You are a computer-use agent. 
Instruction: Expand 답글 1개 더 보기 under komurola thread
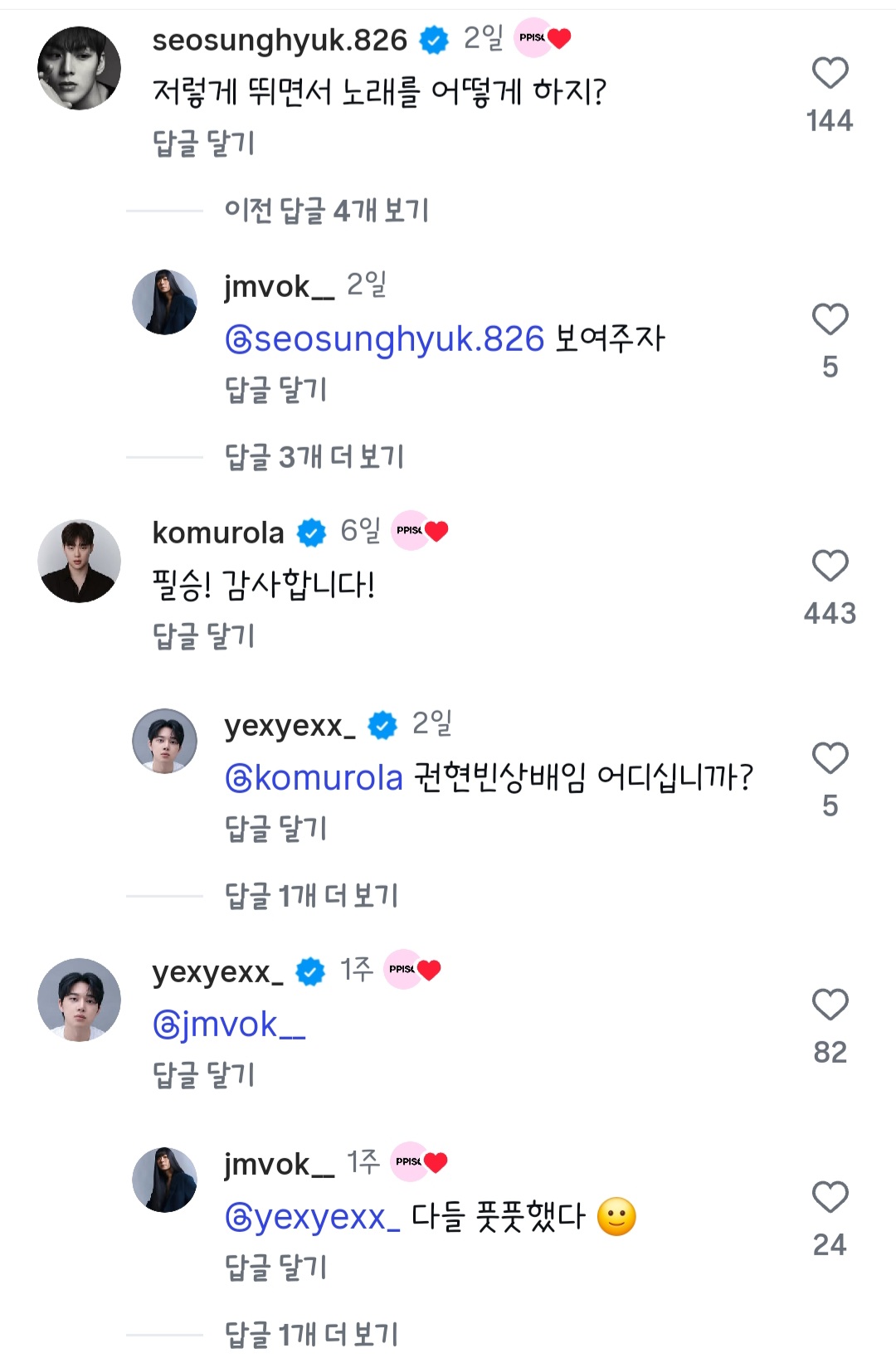point(311,896)
